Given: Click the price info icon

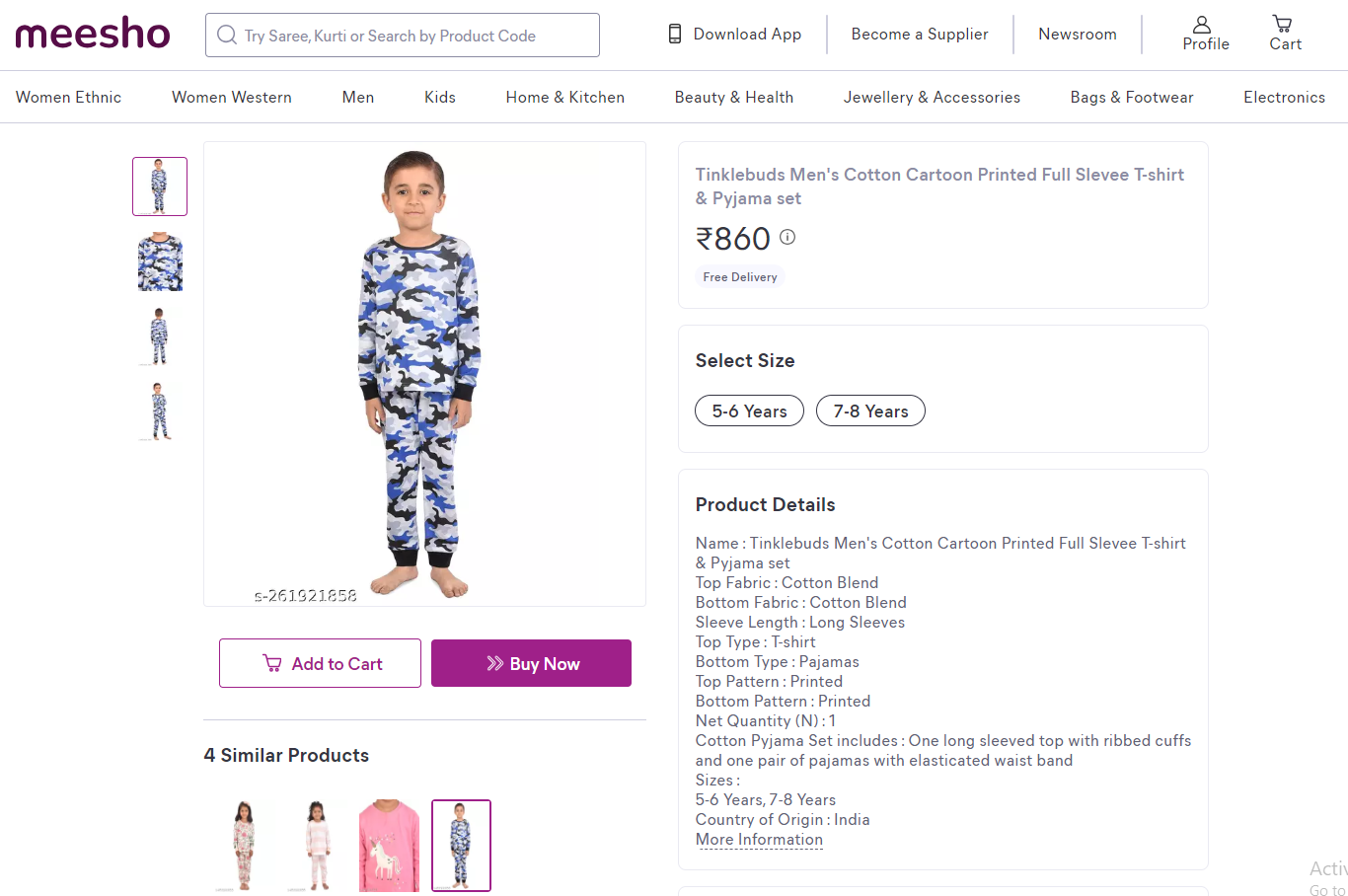Looking at the screenshot, I should pyautogui.click(x=787, y=237).
